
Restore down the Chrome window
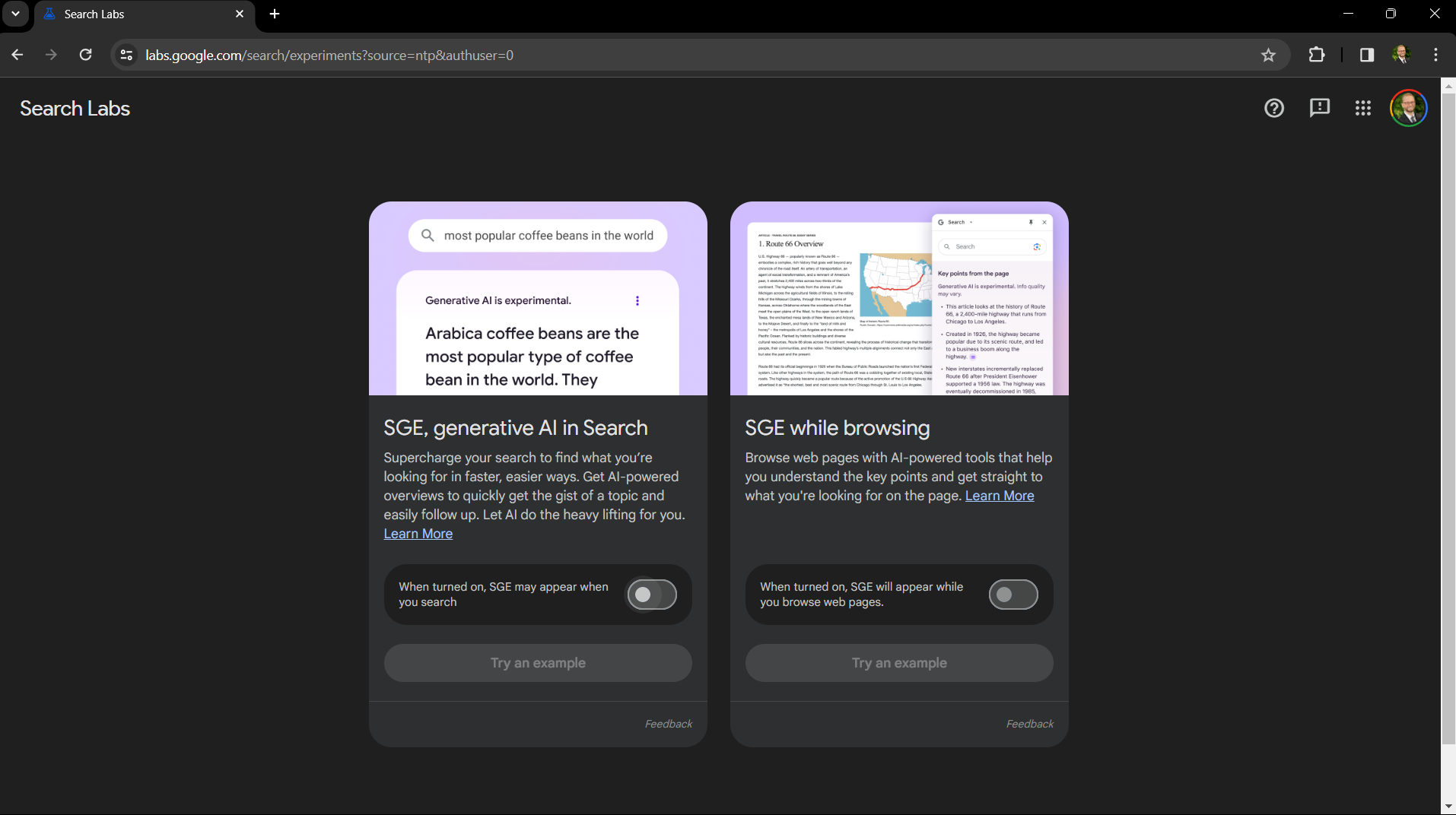[1391, 14]
